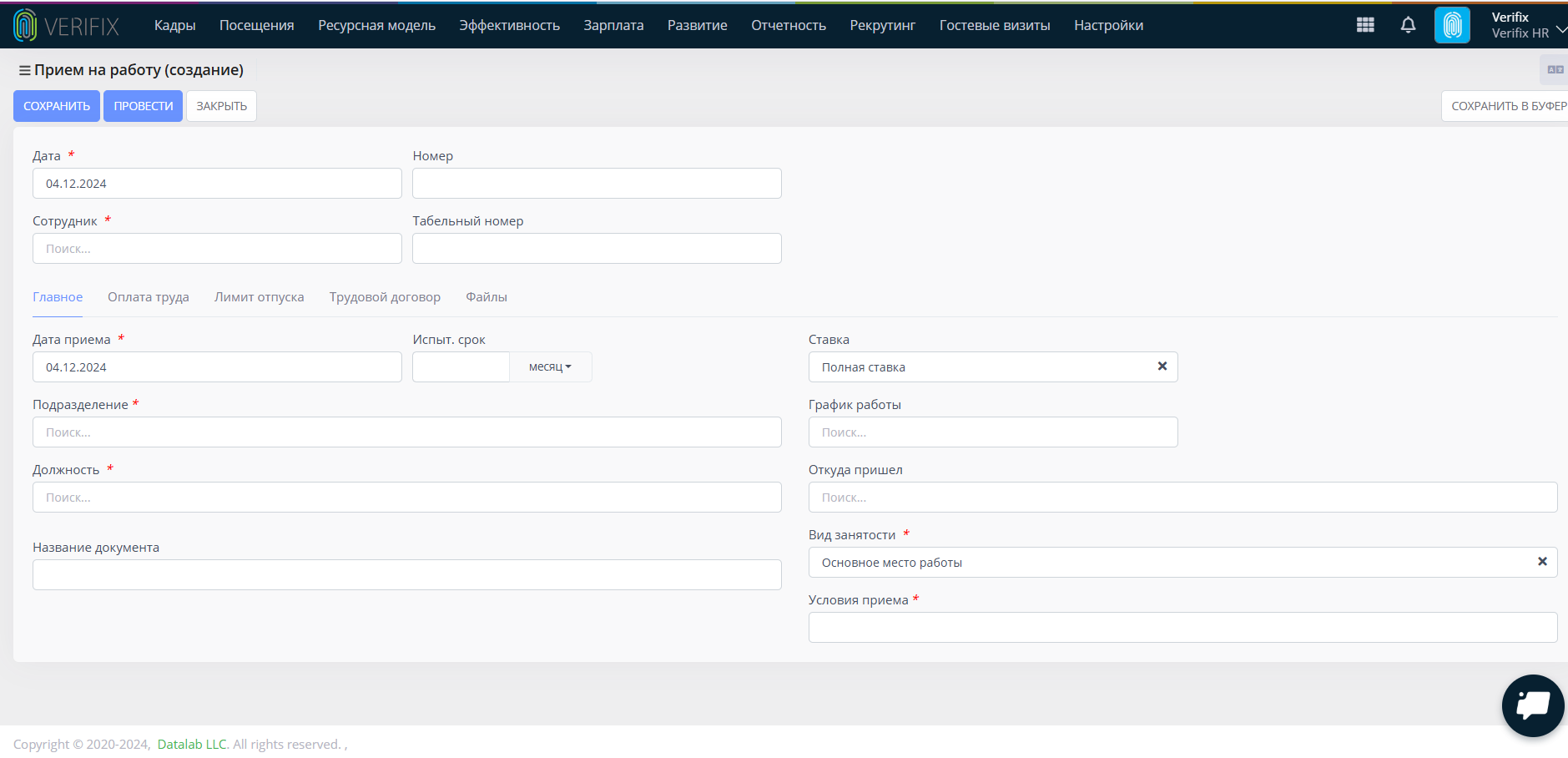
Task: Open the месяц unit dropdown
Action: (550, 367)
